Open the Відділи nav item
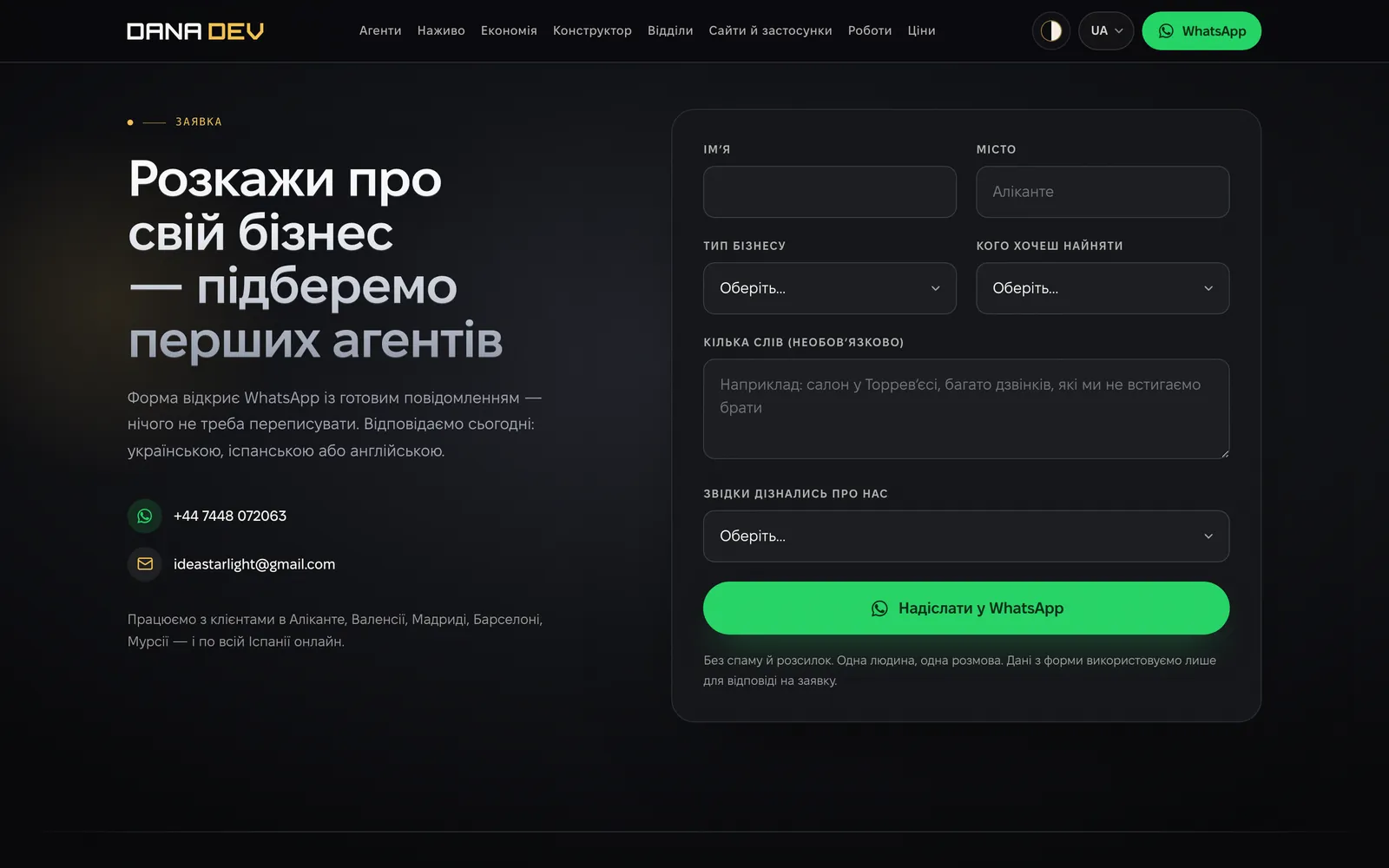The image size is (1389, 868). point(670,30)
